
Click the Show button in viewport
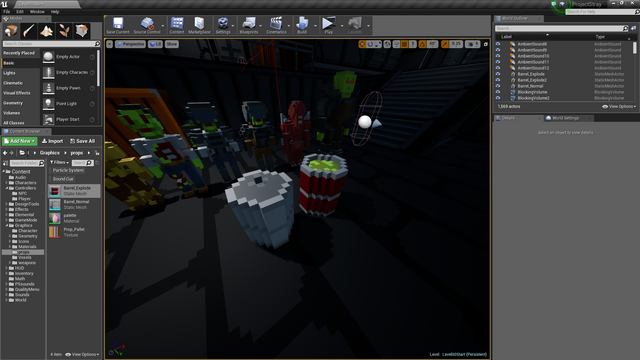172,44
